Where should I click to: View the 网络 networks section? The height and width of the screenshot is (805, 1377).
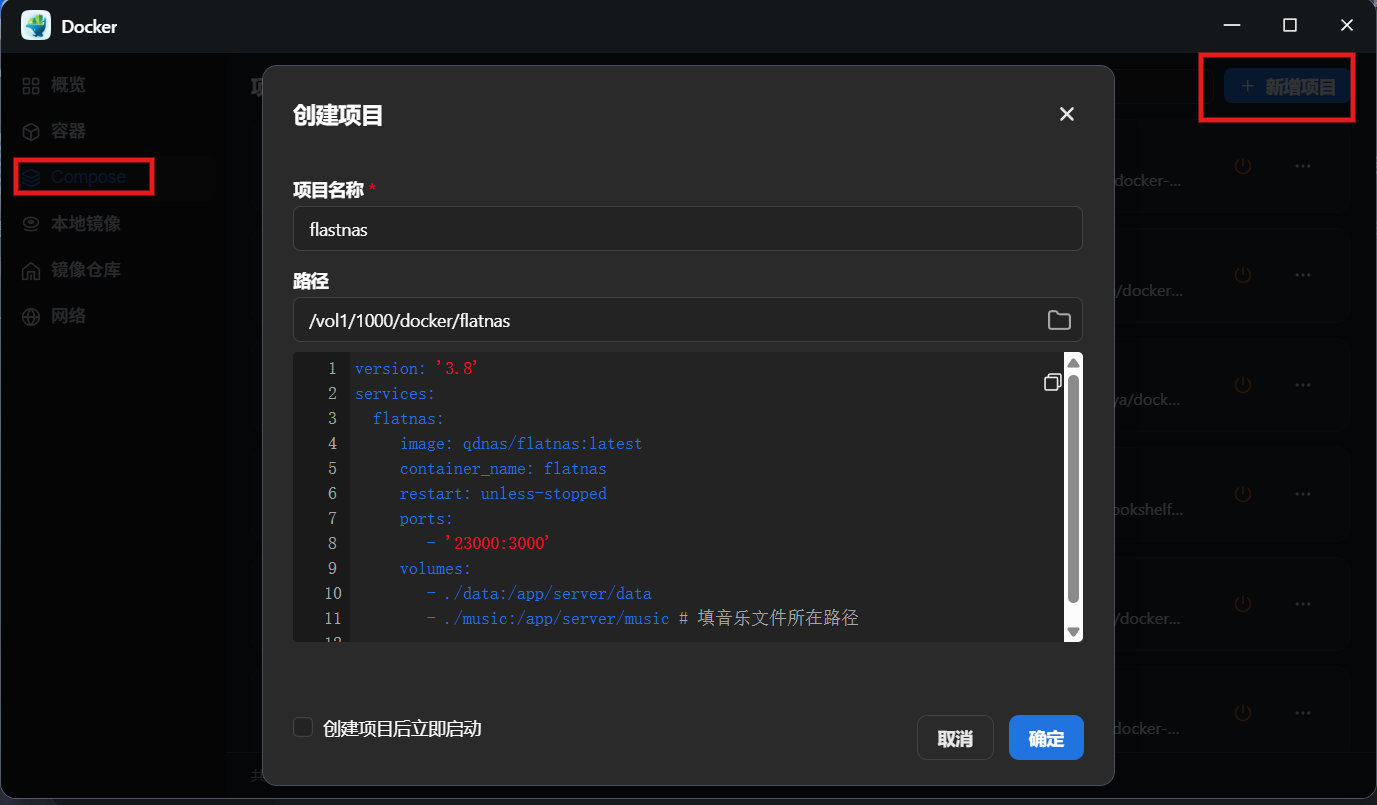tap(30, 315)
